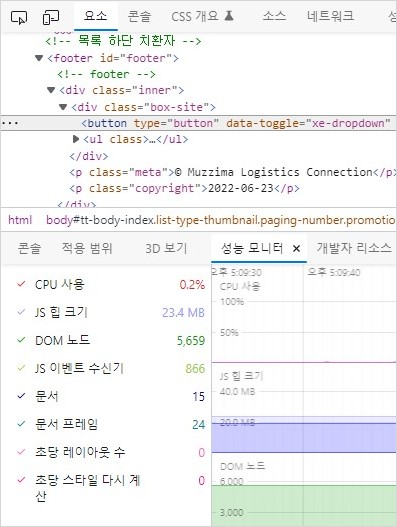Toggle the CPU 사용 metric checkbox
Viewport: 397px width, 527px height.
point(21,284)
